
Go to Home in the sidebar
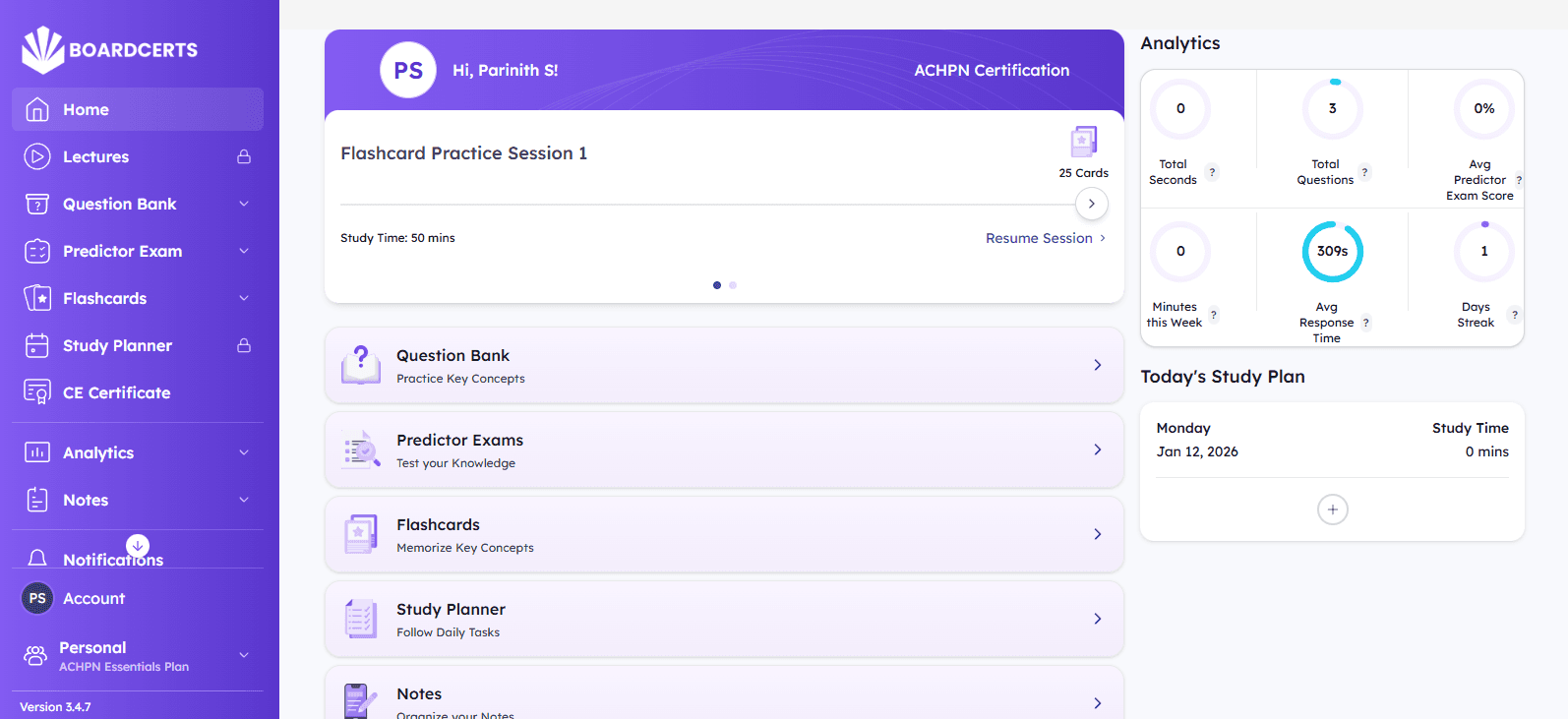138,109
